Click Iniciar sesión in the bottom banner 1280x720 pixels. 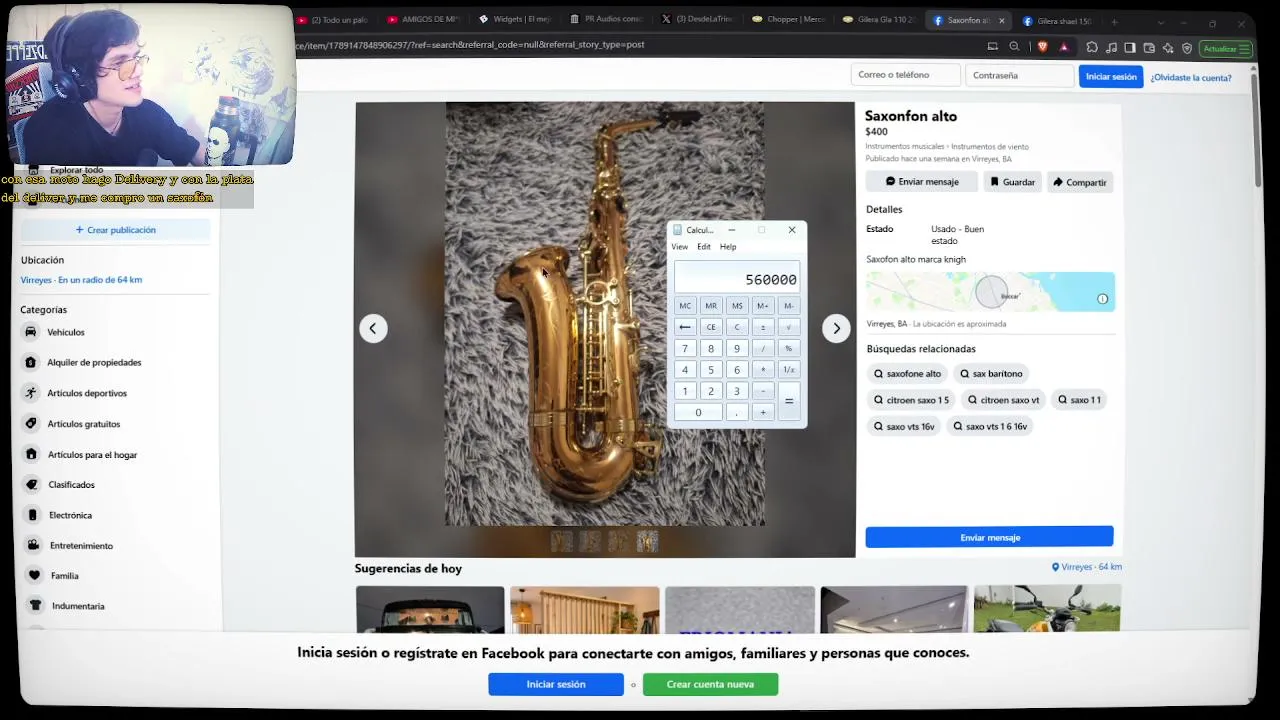[556, 684]
